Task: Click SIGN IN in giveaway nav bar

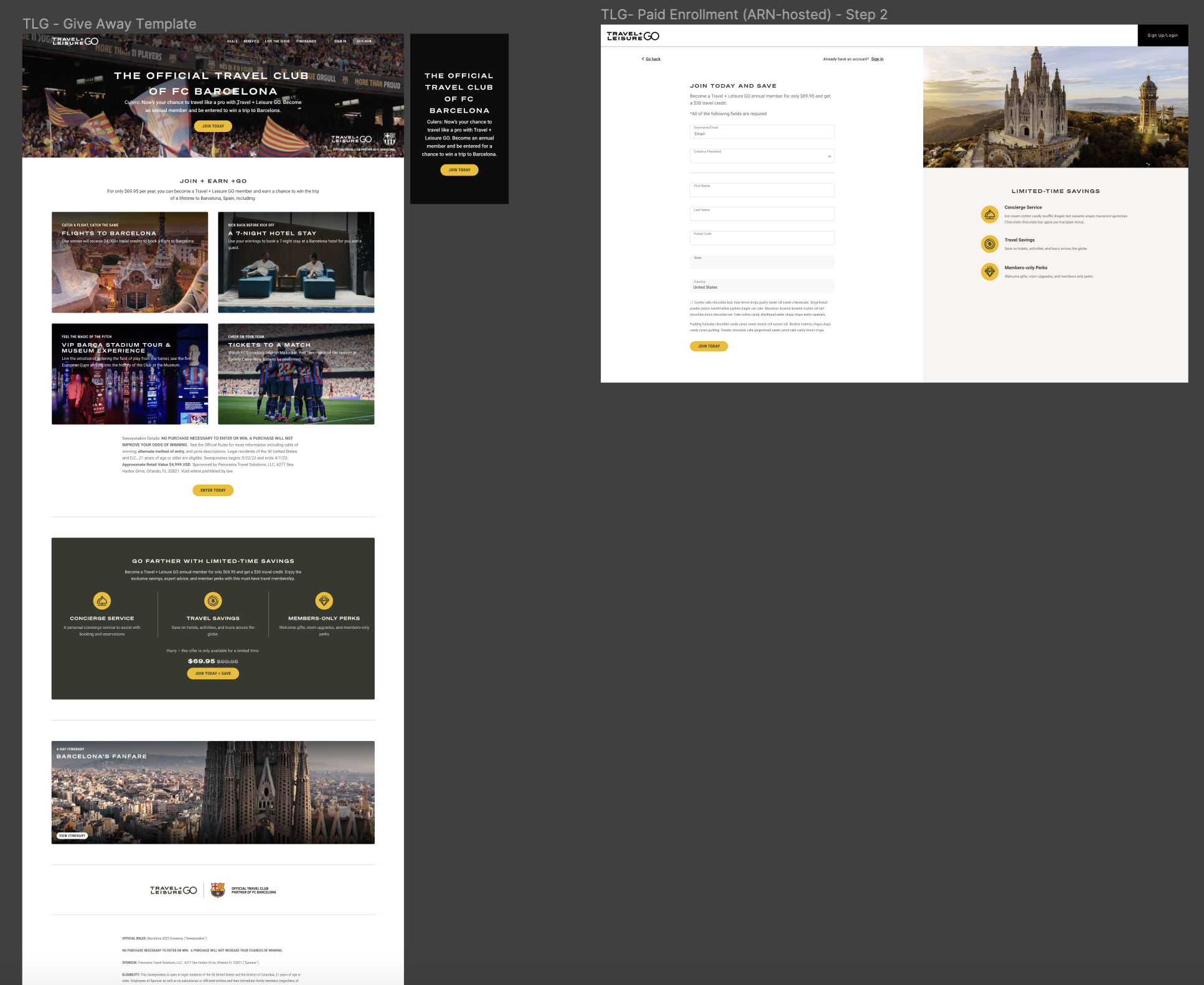Action: [340, 42]
